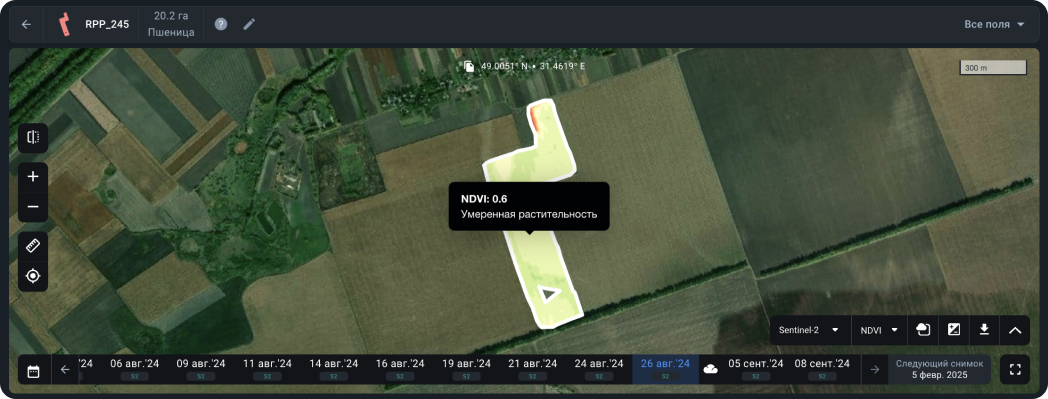1048x399 pixels.
Task: Select the 21 авг.'24 image
Action: pyautogui.click(x=533, y=369)
